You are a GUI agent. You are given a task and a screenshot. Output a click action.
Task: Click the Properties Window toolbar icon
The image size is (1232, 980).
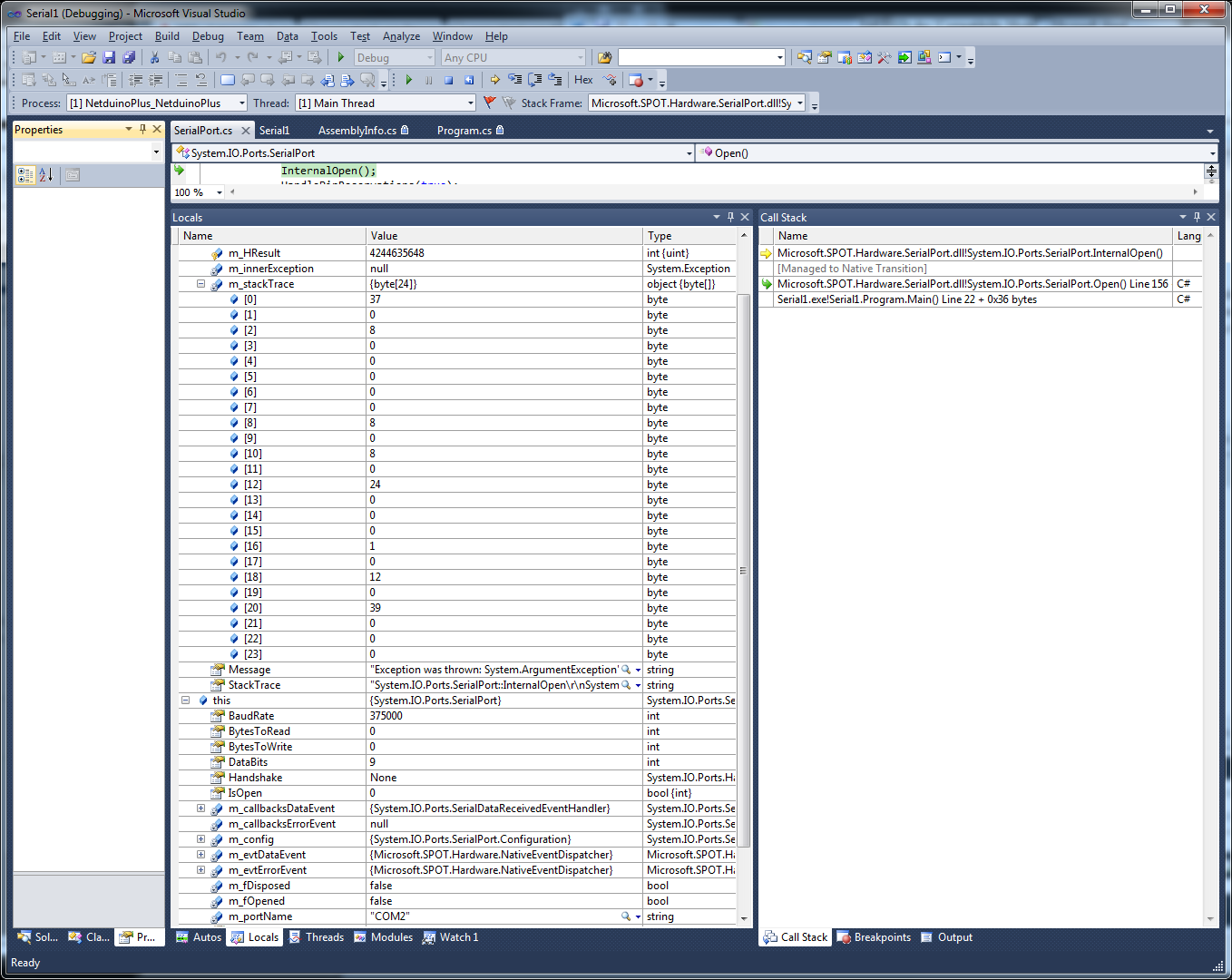click(825, 57)
